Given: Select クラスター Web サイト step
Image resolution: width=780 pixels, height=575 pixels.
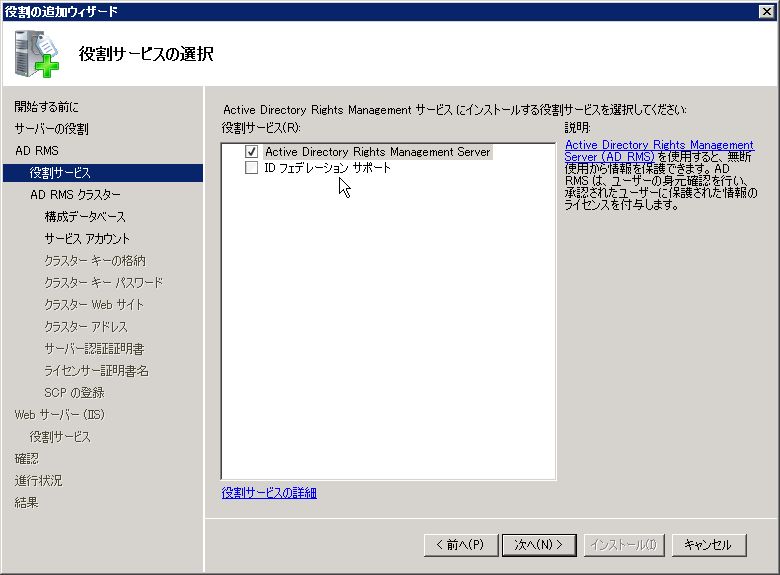Looking at the screenshot, I should [x=94, y=304].
